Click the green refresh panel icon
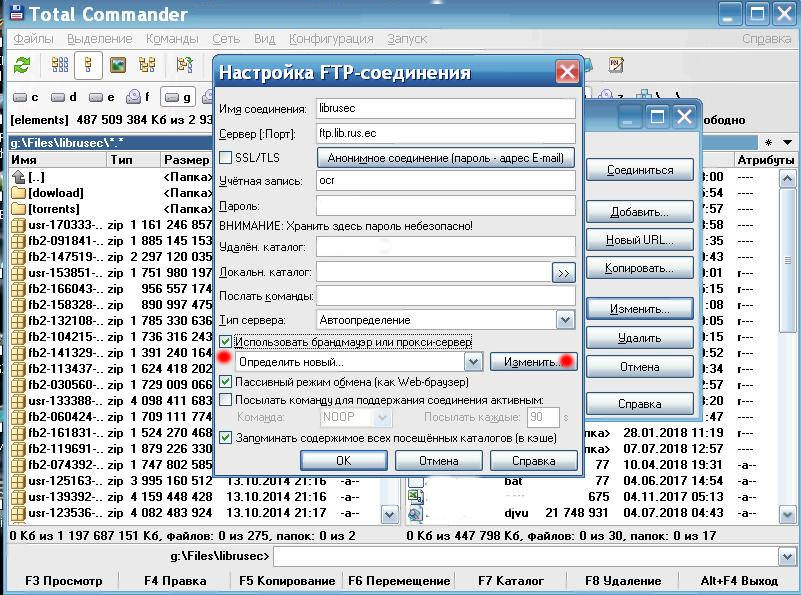801x595 pixels. pos(22,65)
